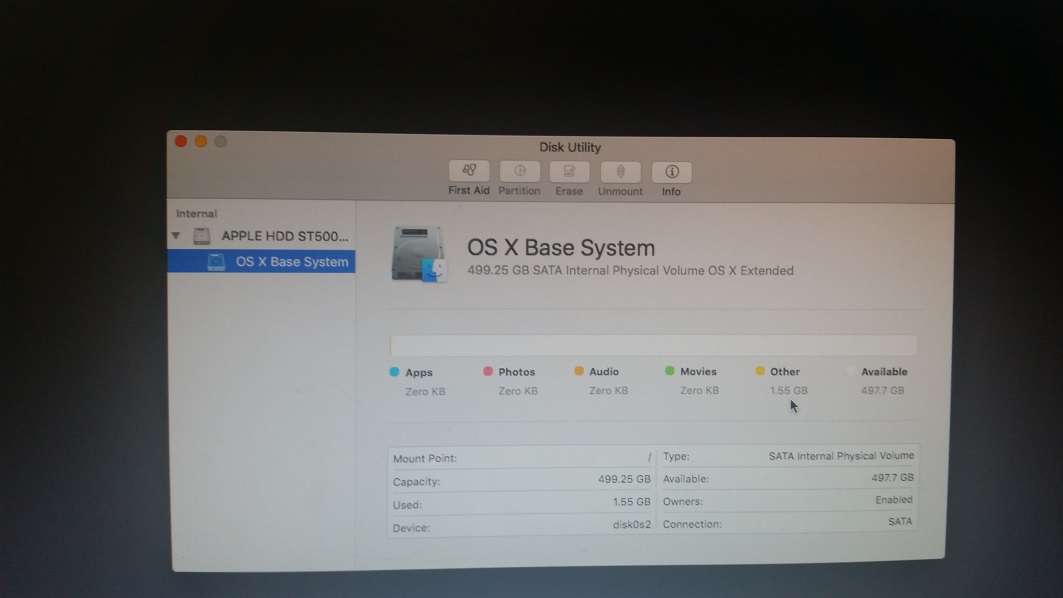
Task: Click the blue Apps legend dot
Action: 395,372
